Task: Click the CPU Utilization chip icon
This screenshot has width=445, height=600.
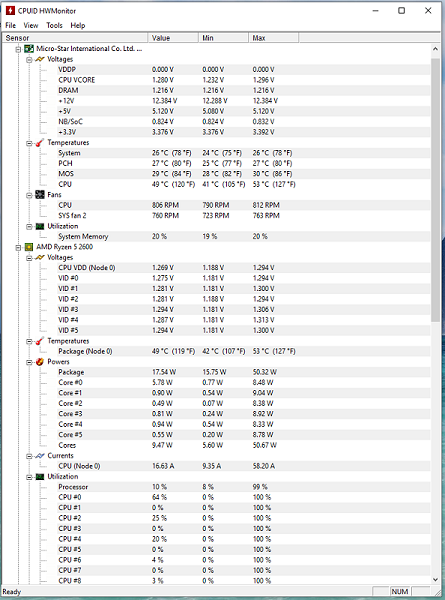Action: [40, 477]
